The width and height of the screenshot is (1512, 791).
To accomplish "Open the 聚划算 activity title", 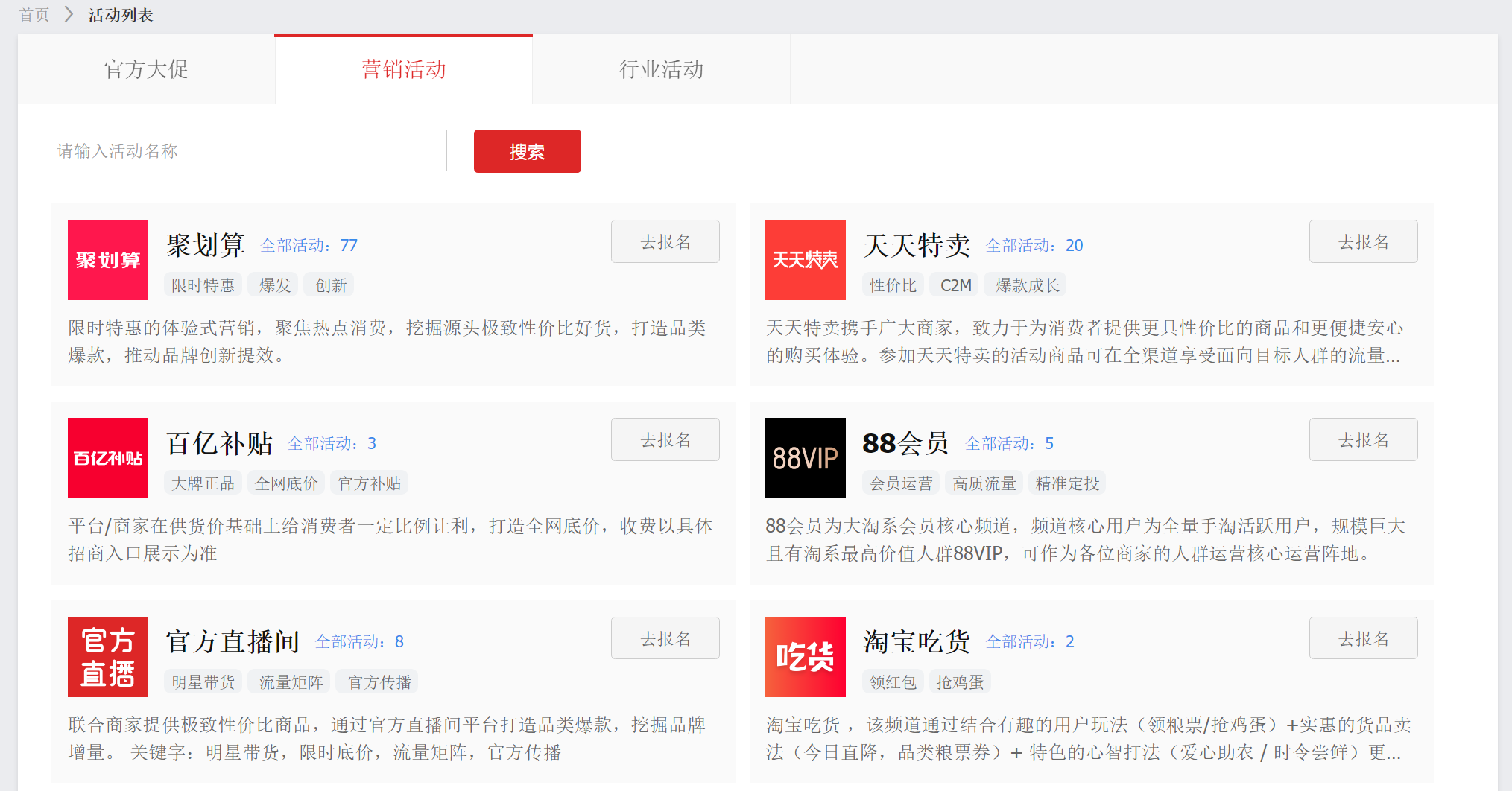I will pyautogui.click(x=205, y=245).
